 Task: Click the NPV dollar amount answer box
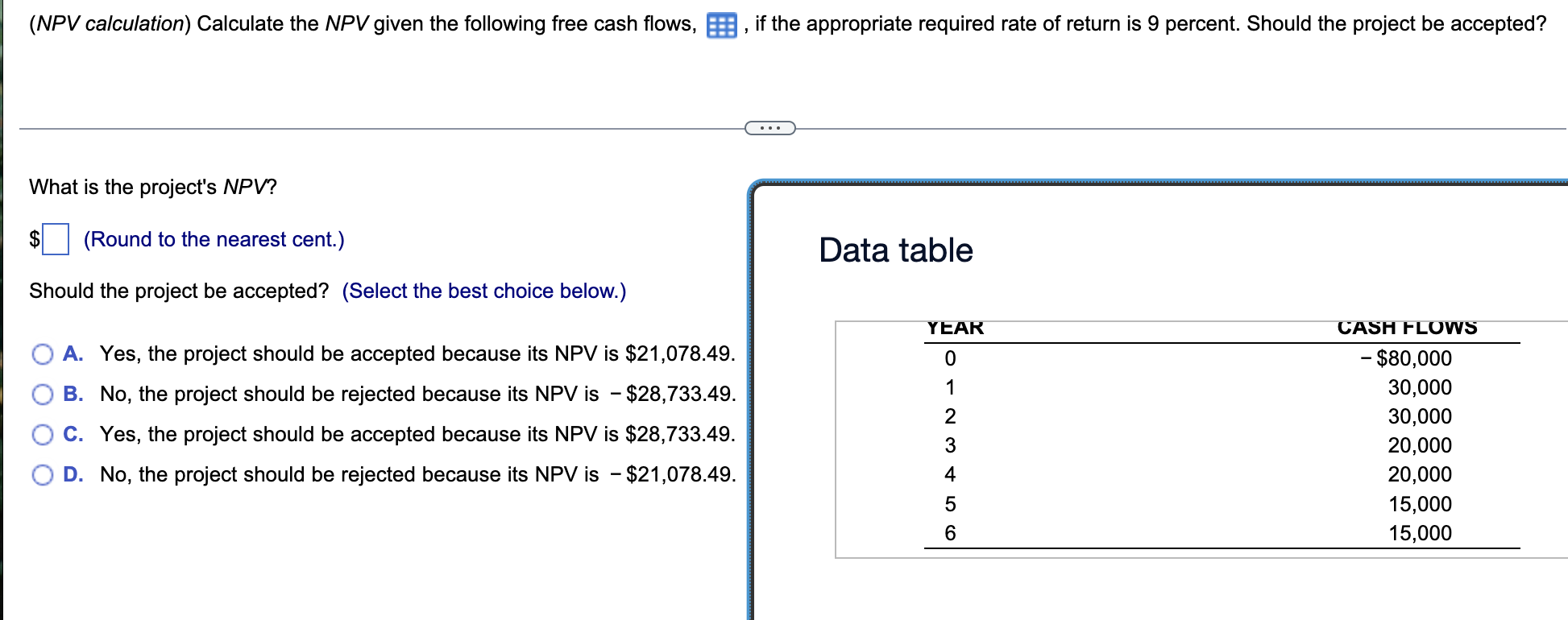57,238
